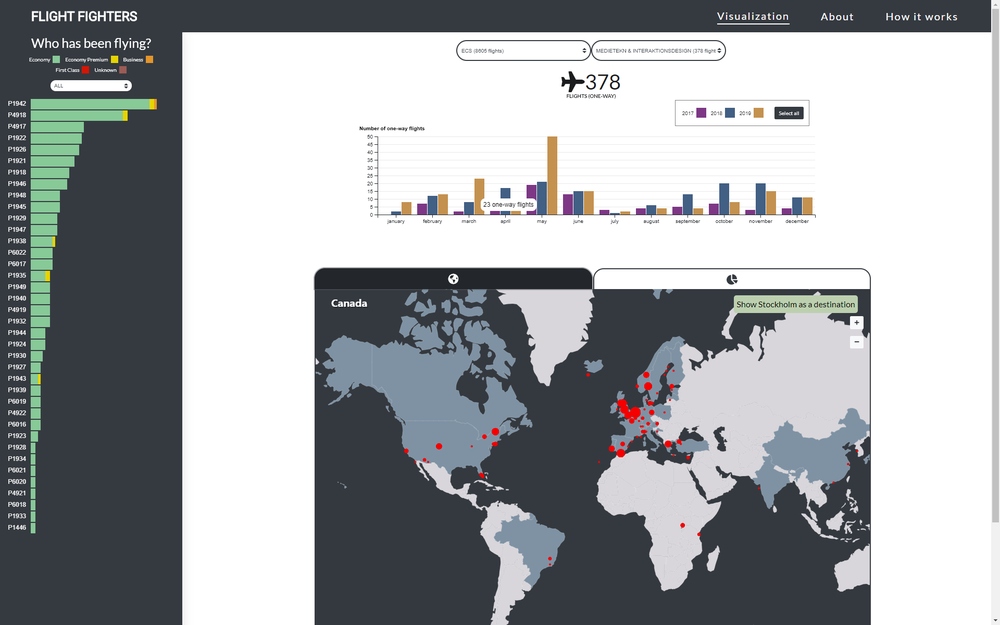Click the P1938 label

click(17, 241)
